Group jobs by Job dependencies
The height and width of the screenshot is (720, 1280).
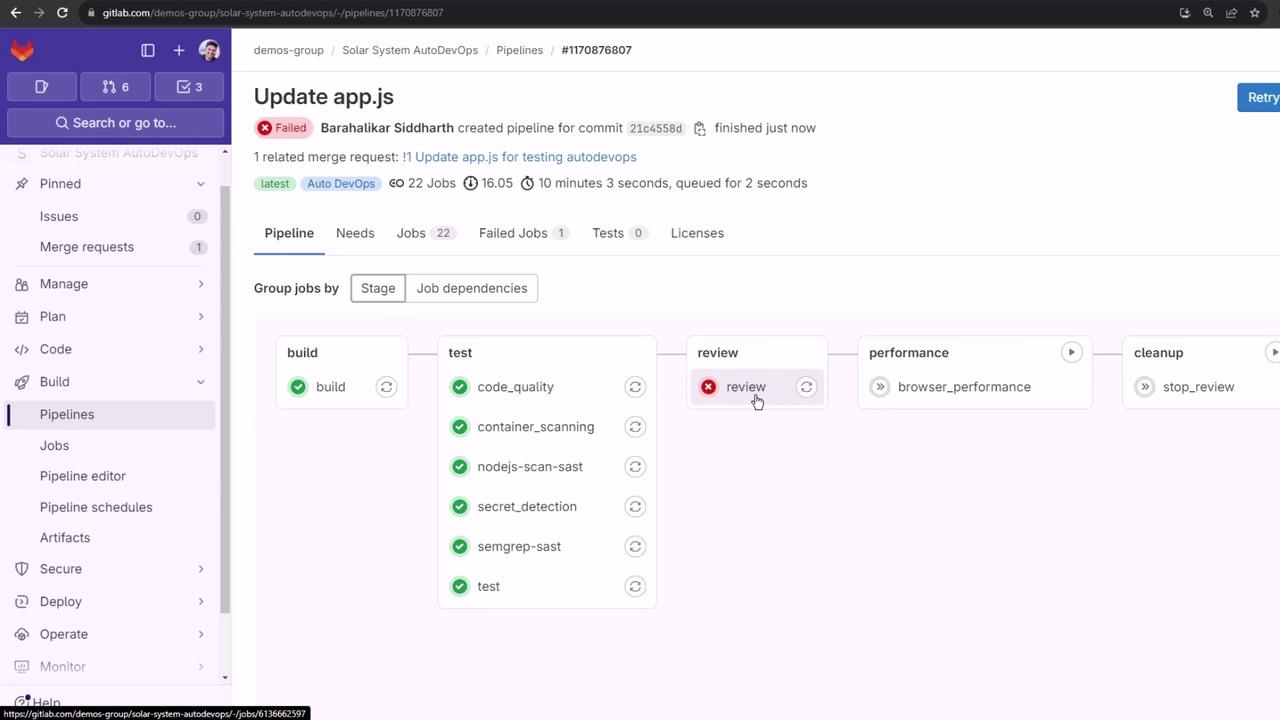(x=472, y=288)
